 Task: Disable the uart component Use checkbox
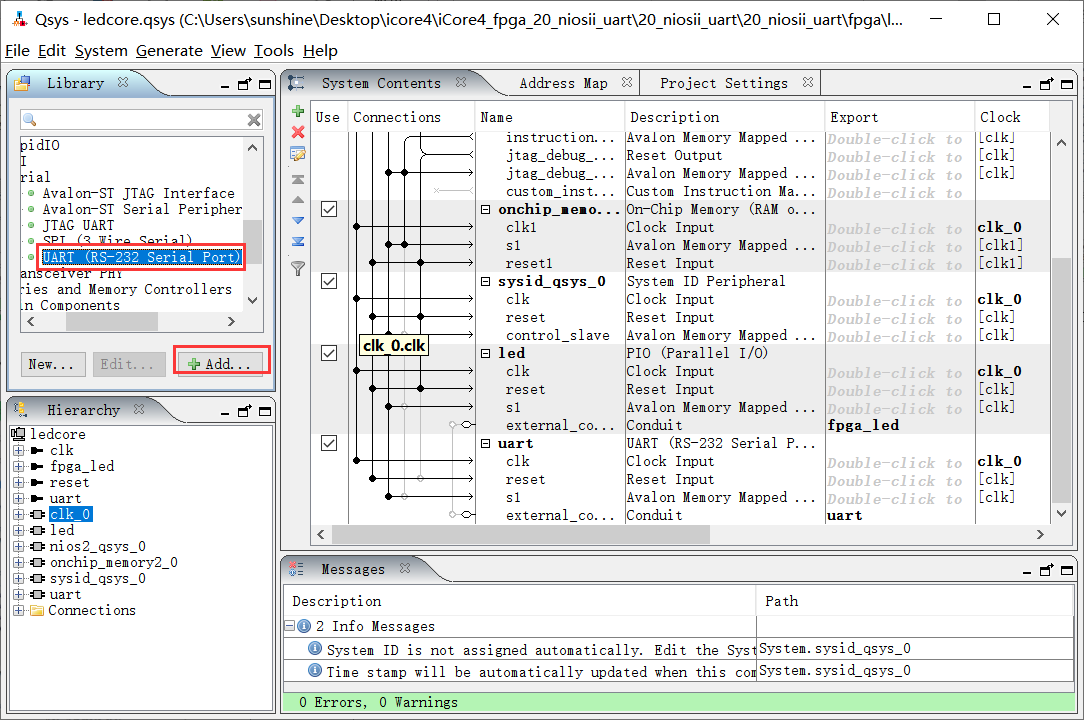(328, 444)
